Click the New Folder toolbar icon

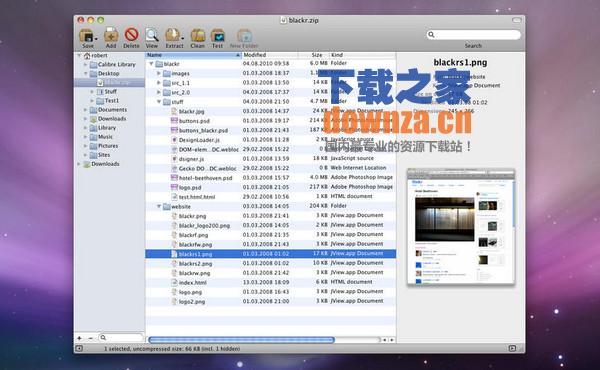tap(244, 36)
